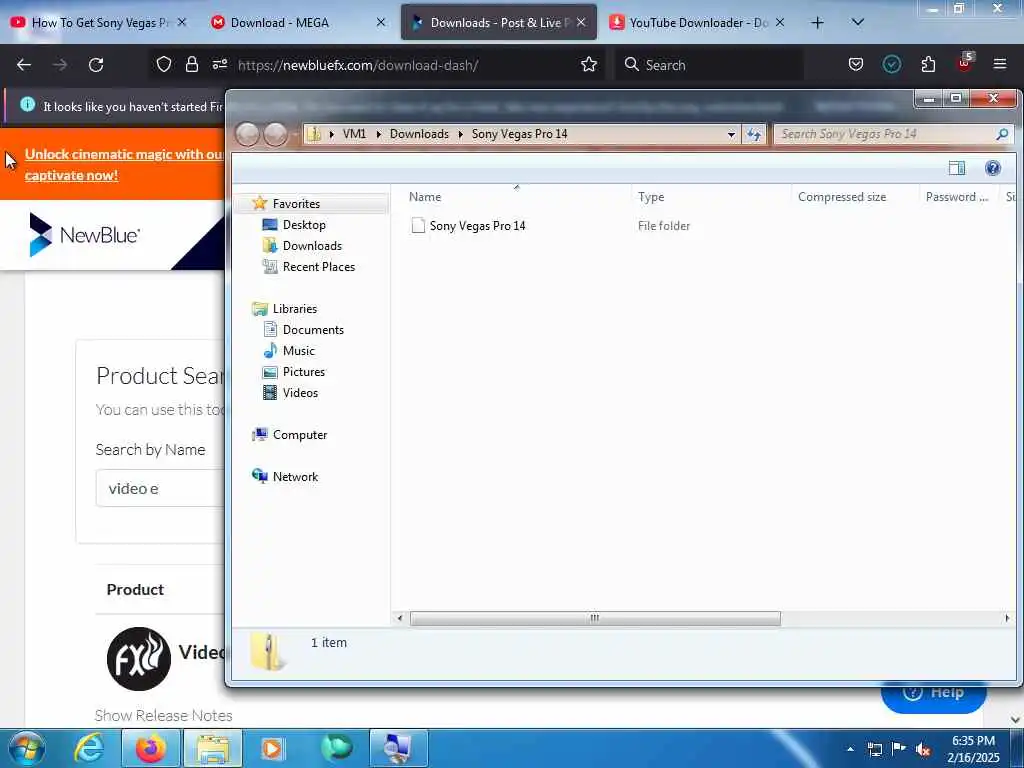Open Firefox hamburger application menu

(999, 64)
